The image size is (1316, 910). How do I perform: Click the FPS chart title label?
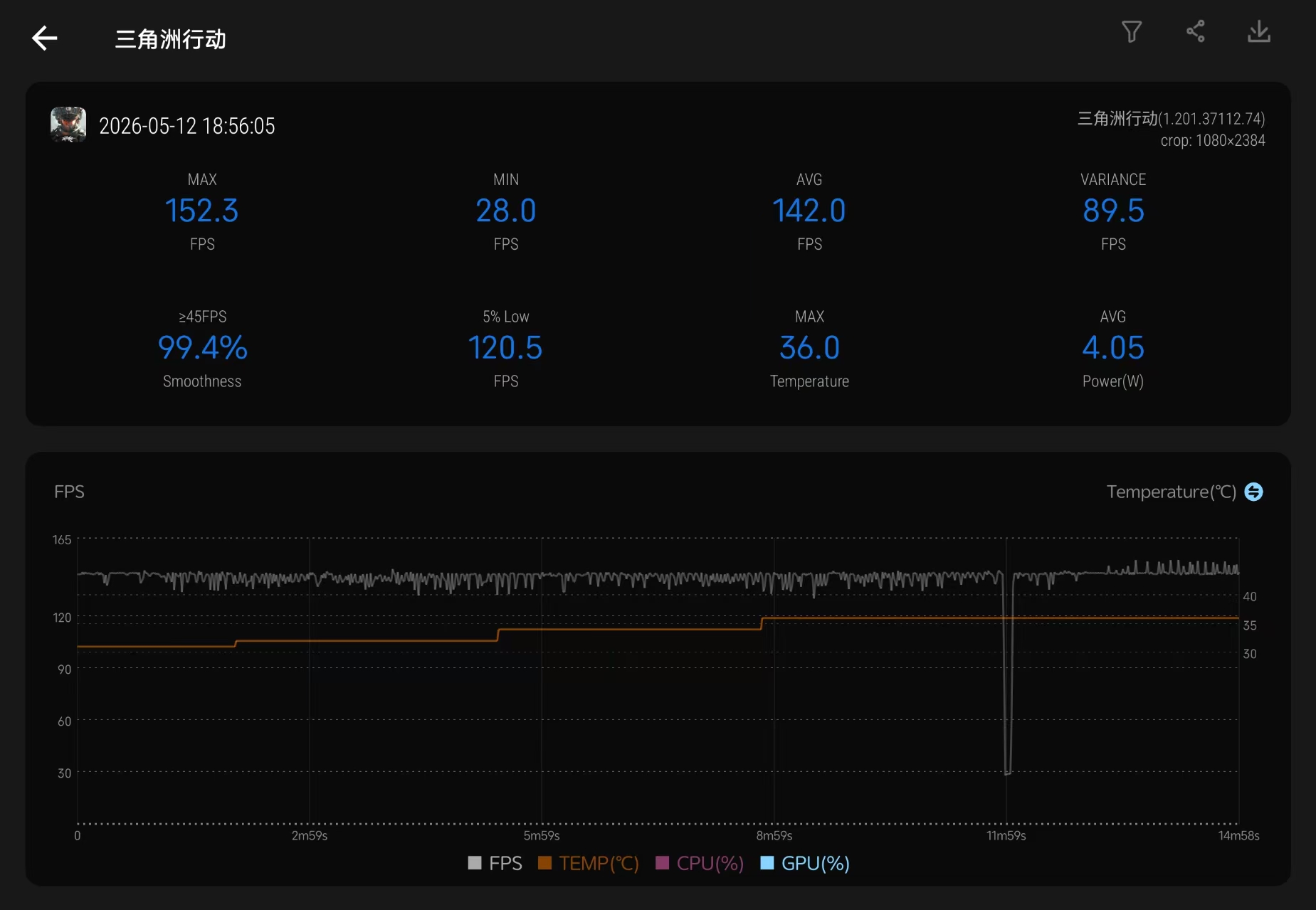tap(69, 492)
